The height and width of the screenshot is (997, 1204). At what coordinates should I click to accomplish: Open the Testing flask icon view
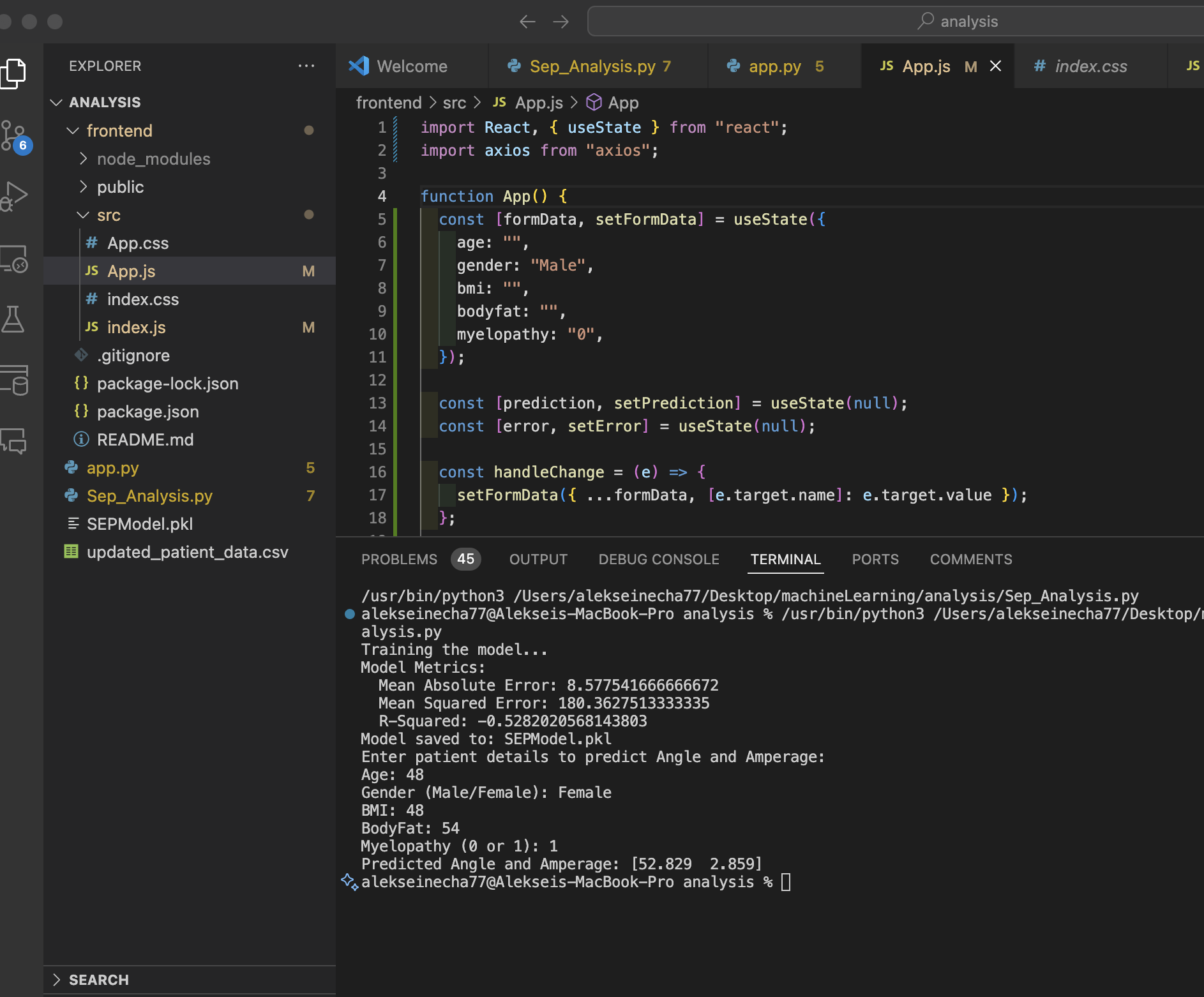click(x=14, y=319)
